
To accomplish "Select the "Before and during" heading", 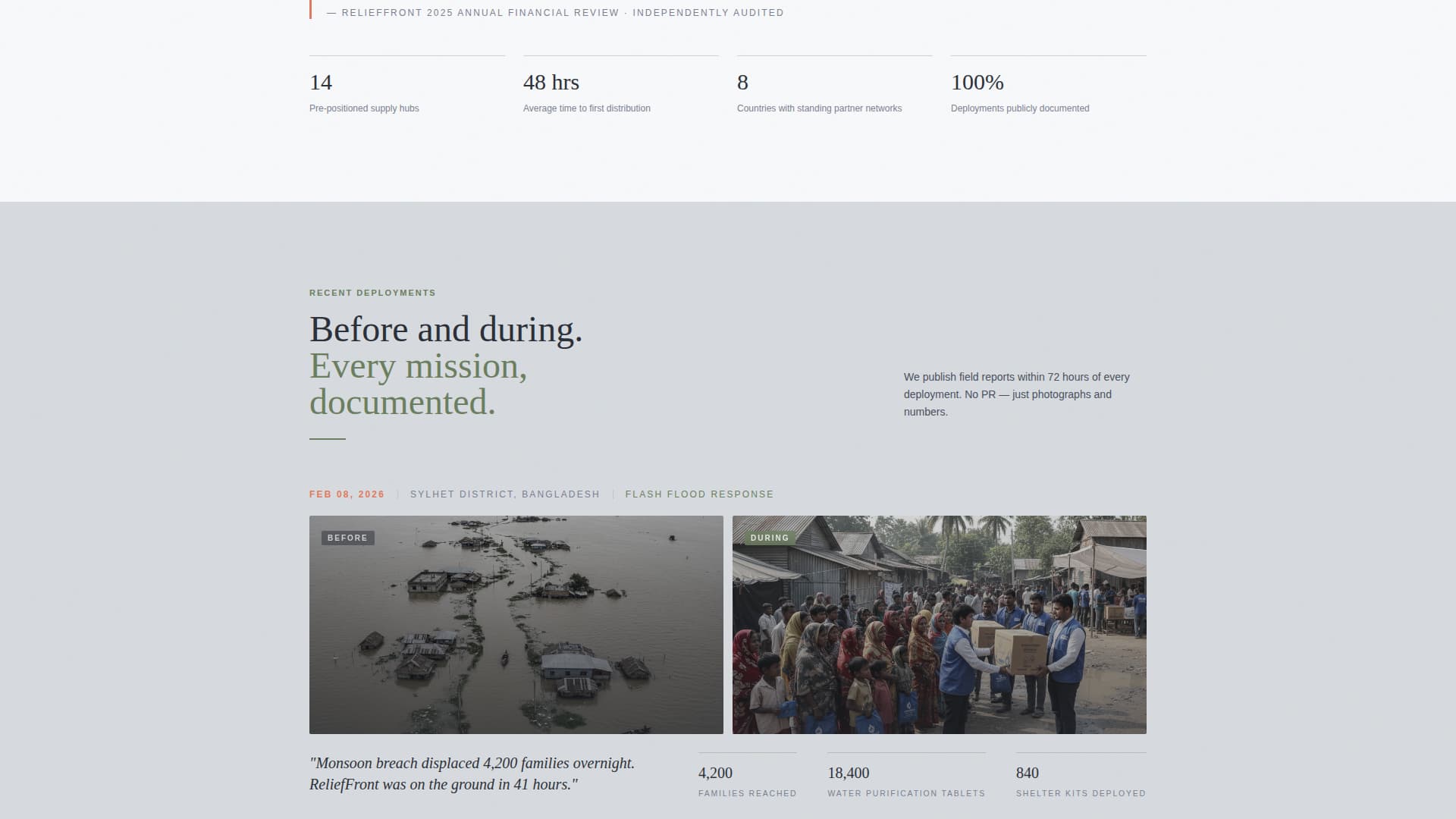I will [x=446, y=329].
